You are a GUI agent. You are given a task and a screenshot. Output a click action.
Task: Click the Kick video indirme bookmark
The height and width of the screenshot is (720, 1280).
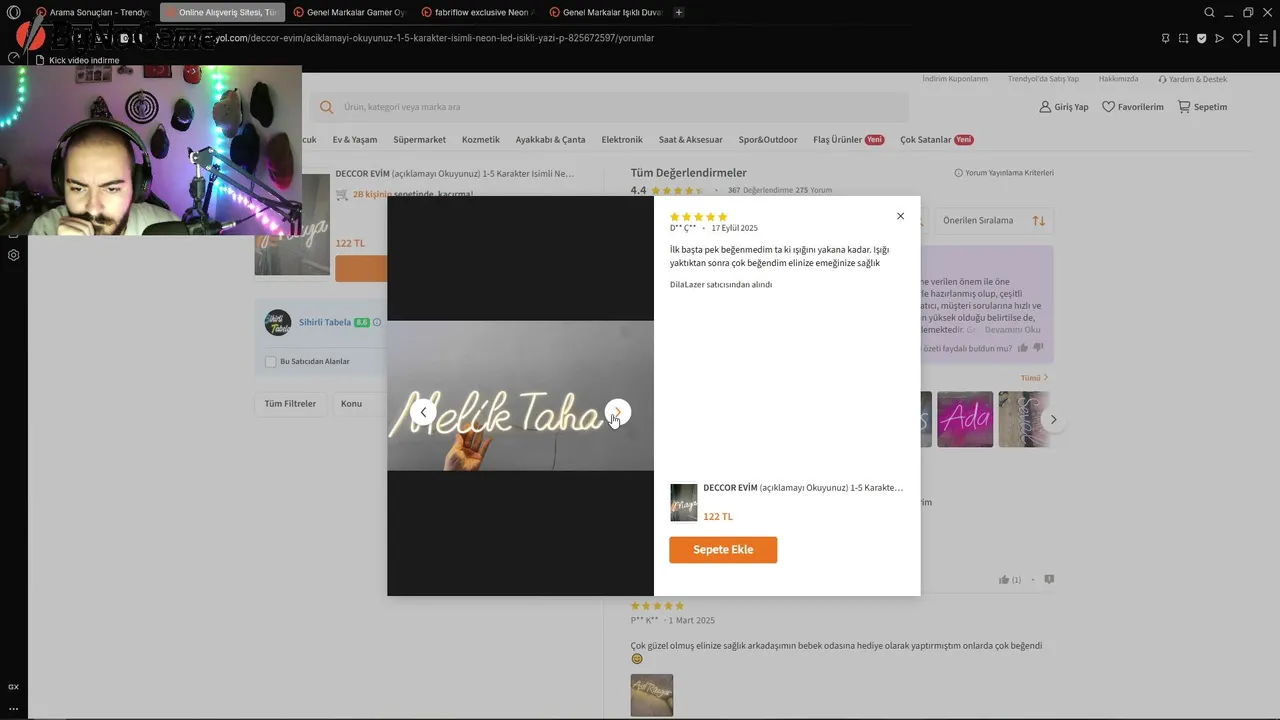click(x=78, y=60)
